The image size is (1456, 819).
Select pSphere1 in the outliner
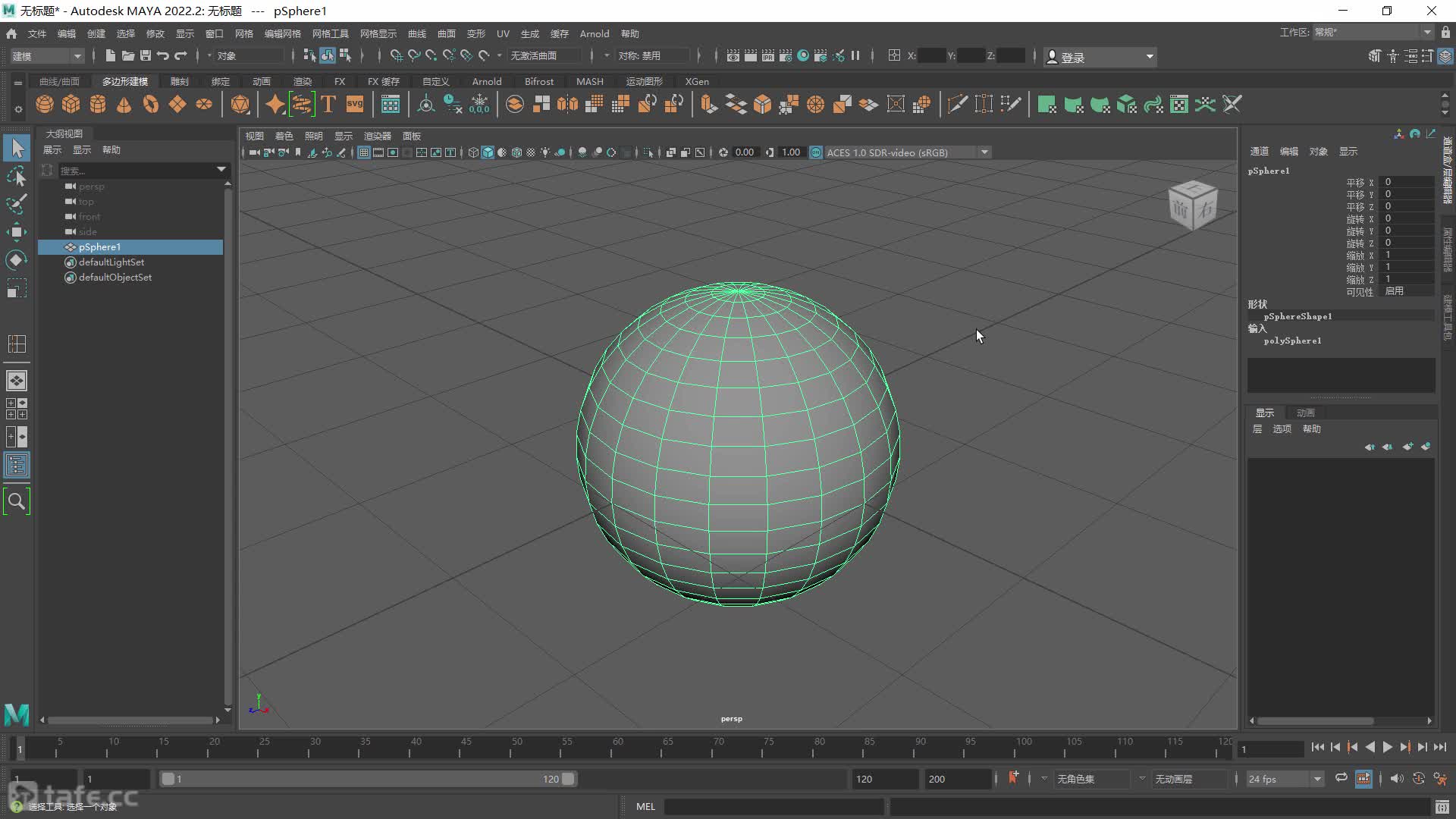click(130, 247)
